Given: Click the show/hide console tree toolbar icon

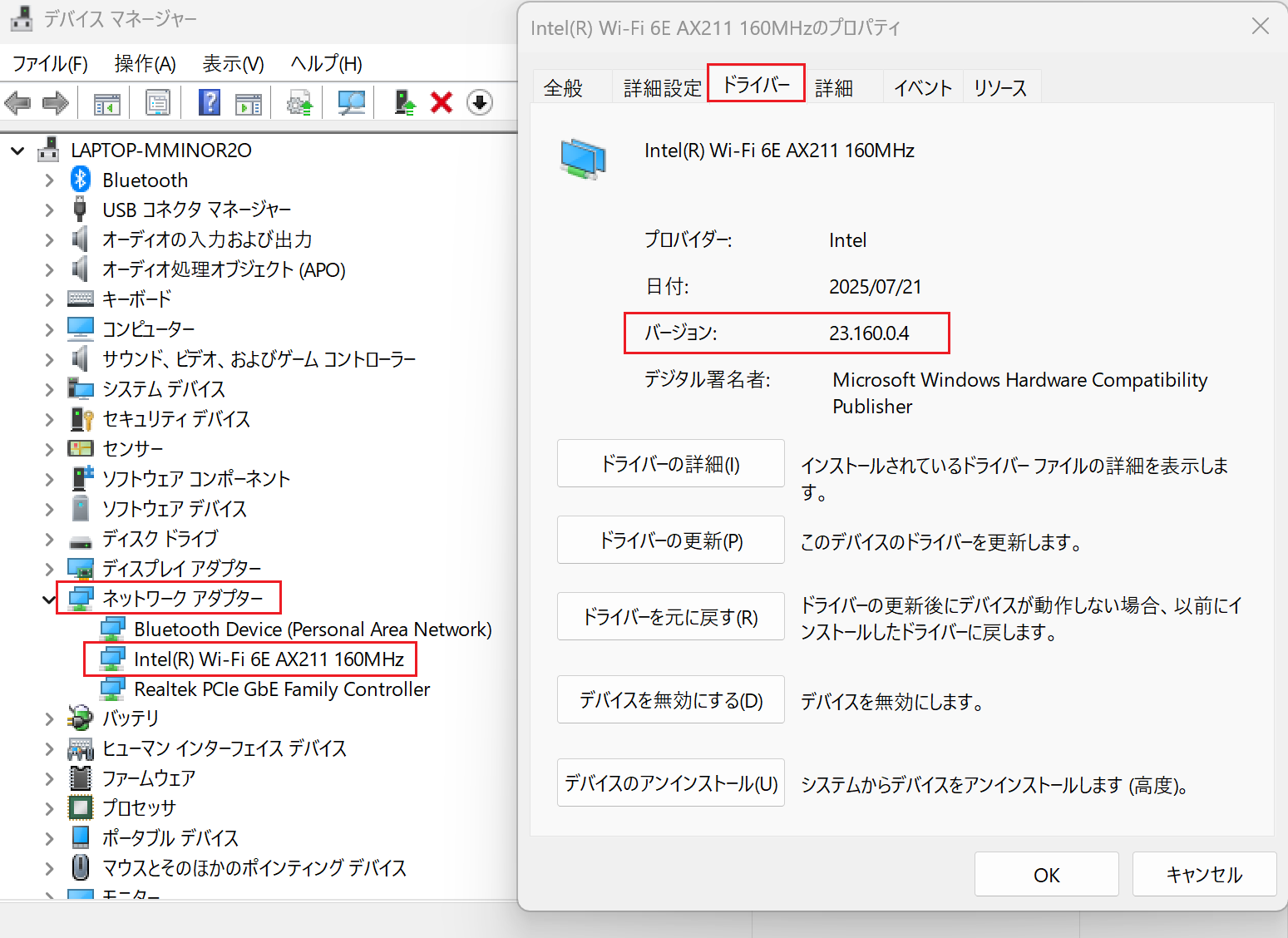Looking at the screenshot, I should tap(107, 103).
